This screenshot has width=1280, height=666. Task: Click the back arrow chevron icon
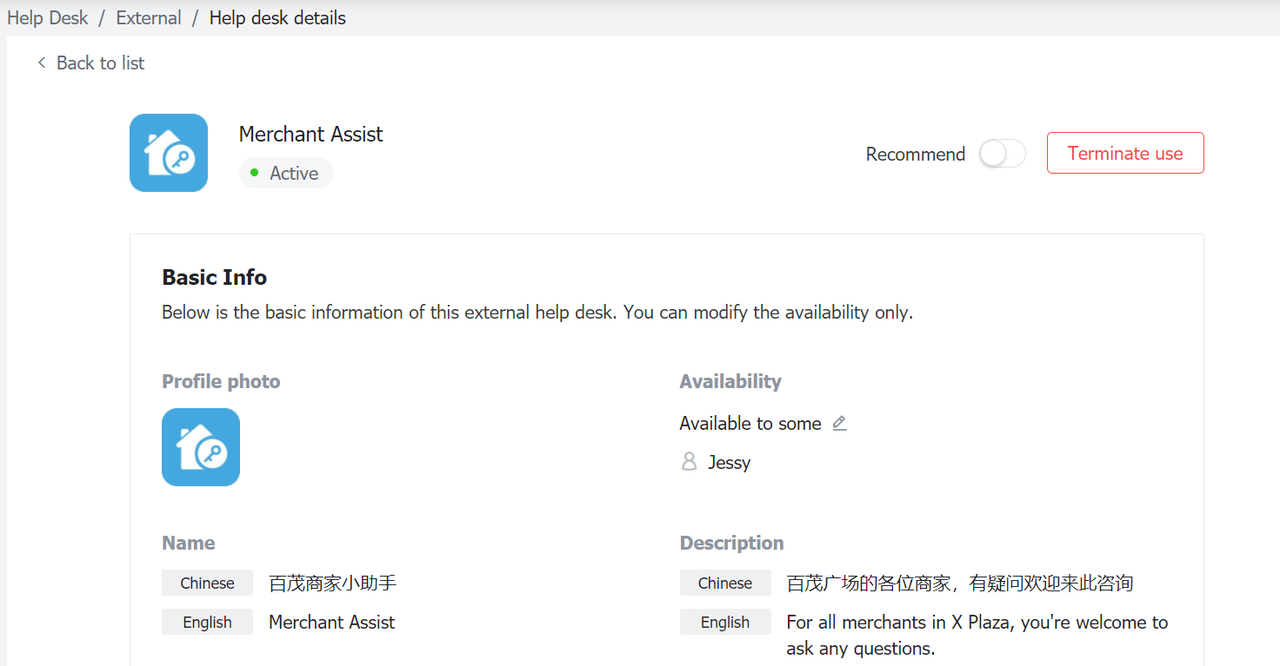(x=41, y=63)
